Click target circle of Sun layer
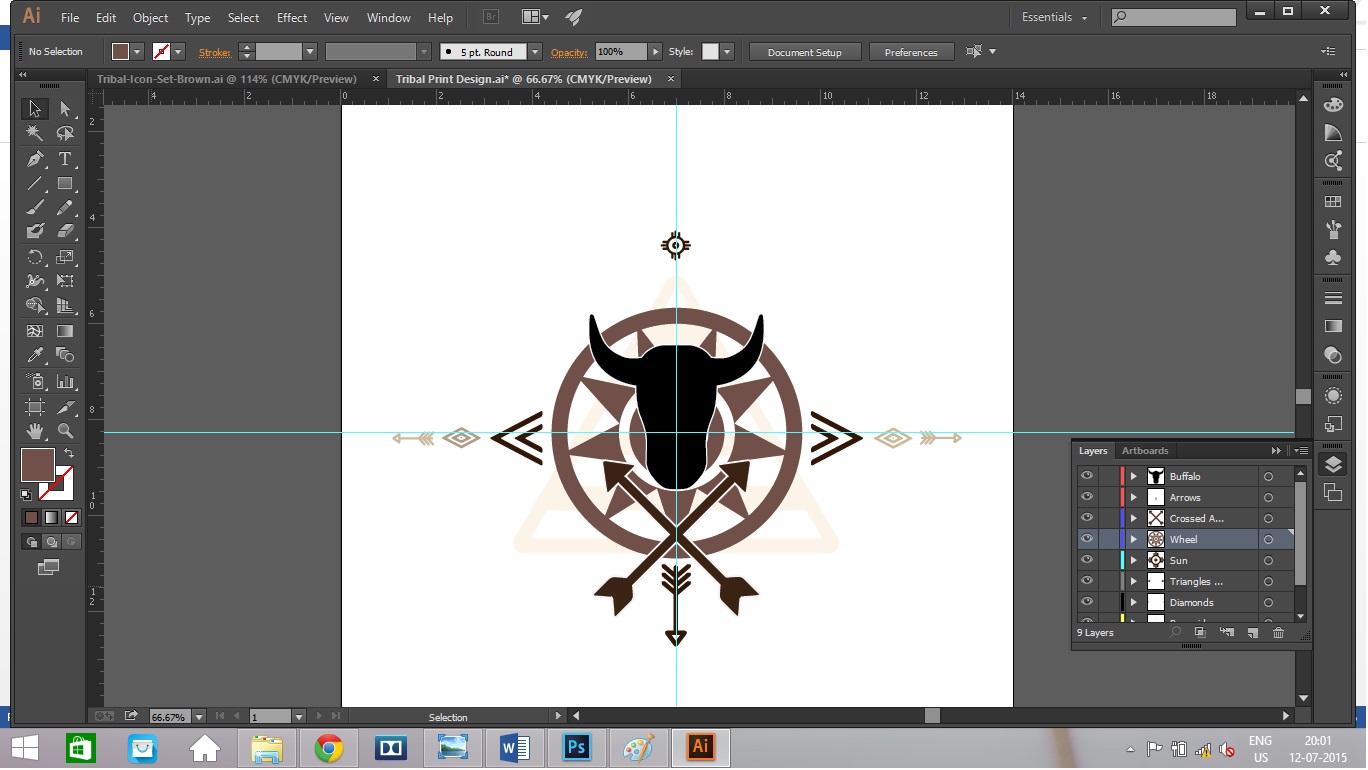The width and height of the screenshot is (1368, 770). coord(1268,561)
